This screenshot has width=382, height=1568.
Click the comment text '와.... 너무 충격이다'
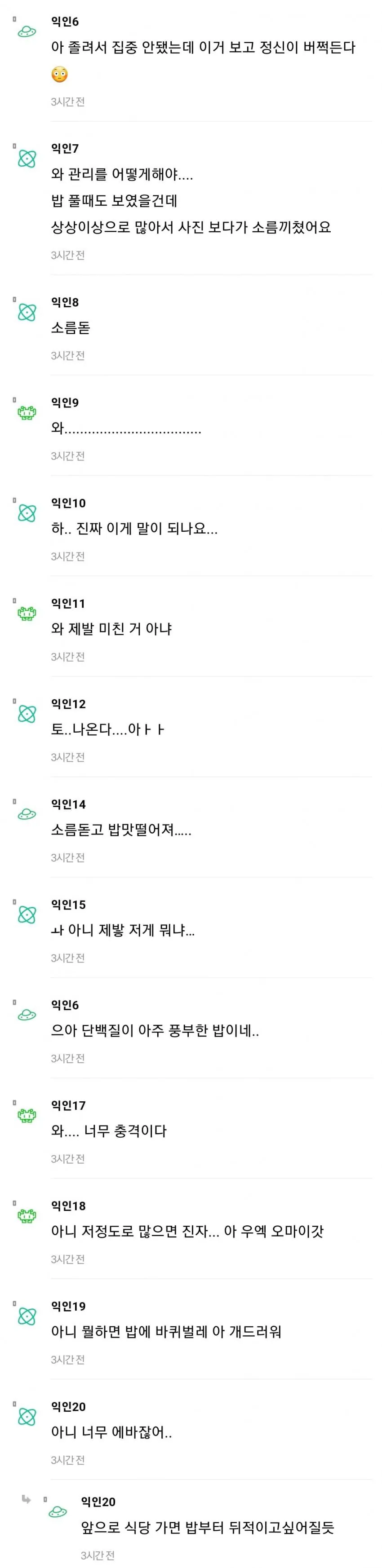(x=108, y=1131)
